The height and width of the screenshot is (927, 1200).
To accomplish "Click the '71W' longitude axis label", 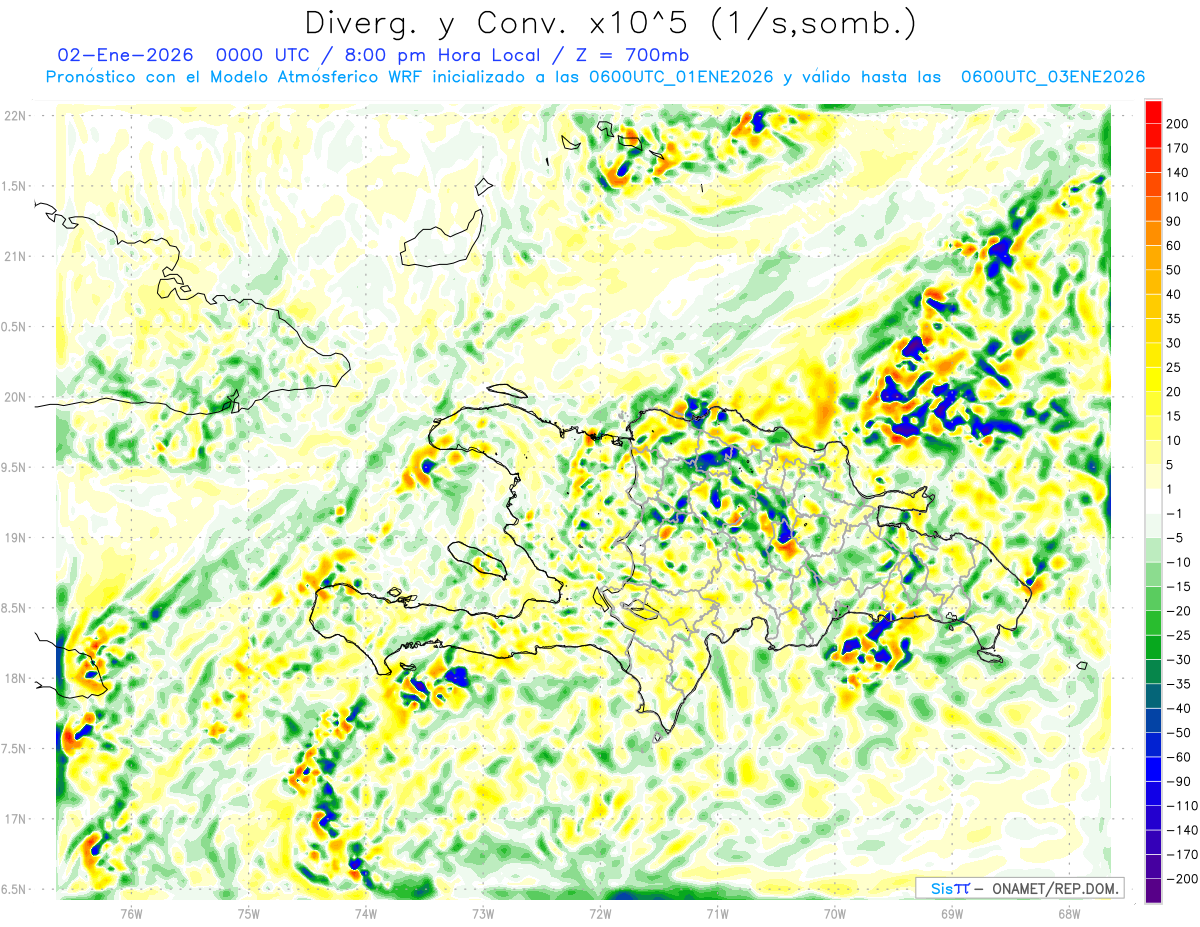I will (717, 913).
